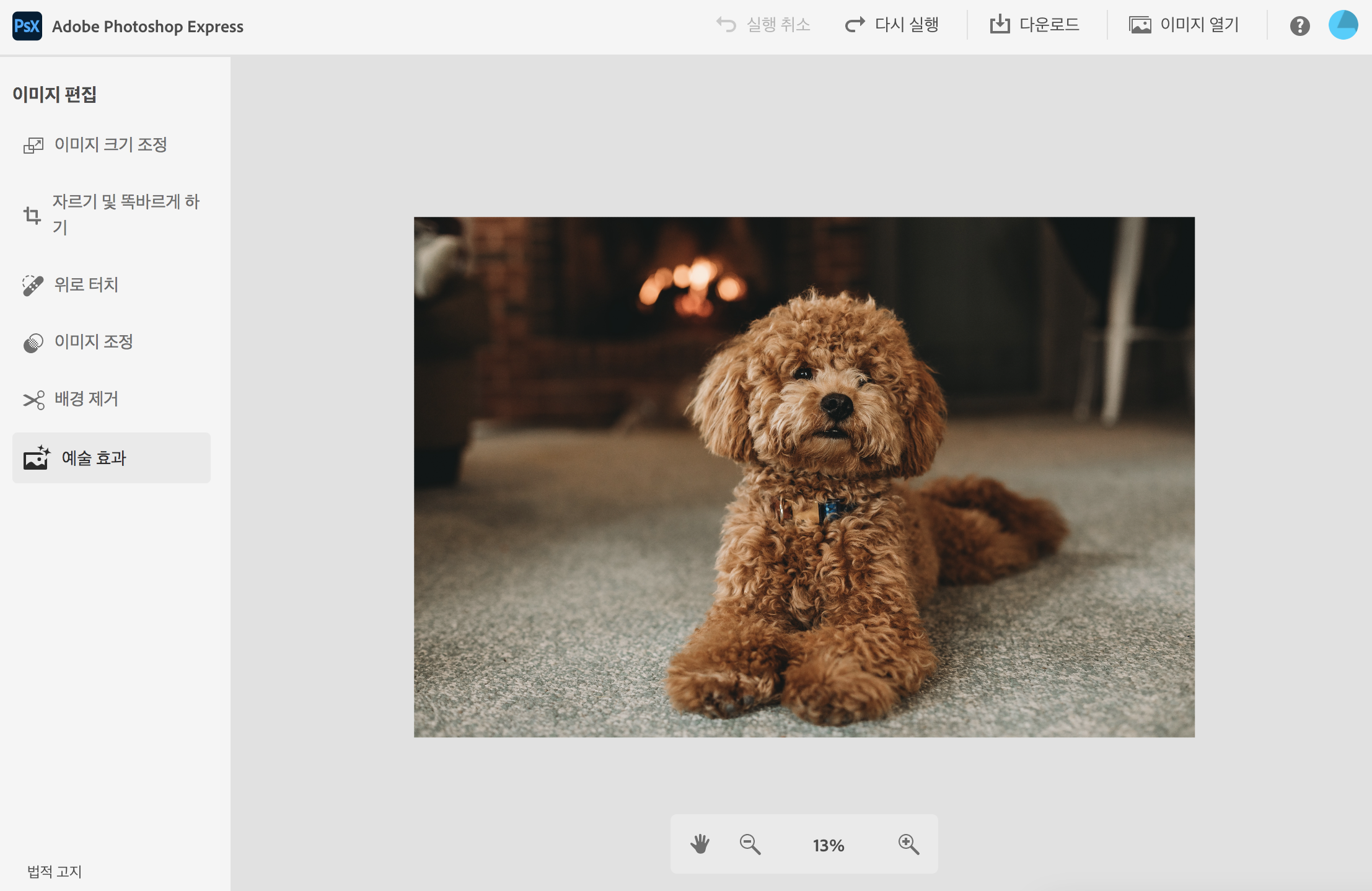Zoom out with the minus magnifier
Image resolution: width=1372 pixels, height=891 pixels.
pyautogui.click(x=750, y=844)
